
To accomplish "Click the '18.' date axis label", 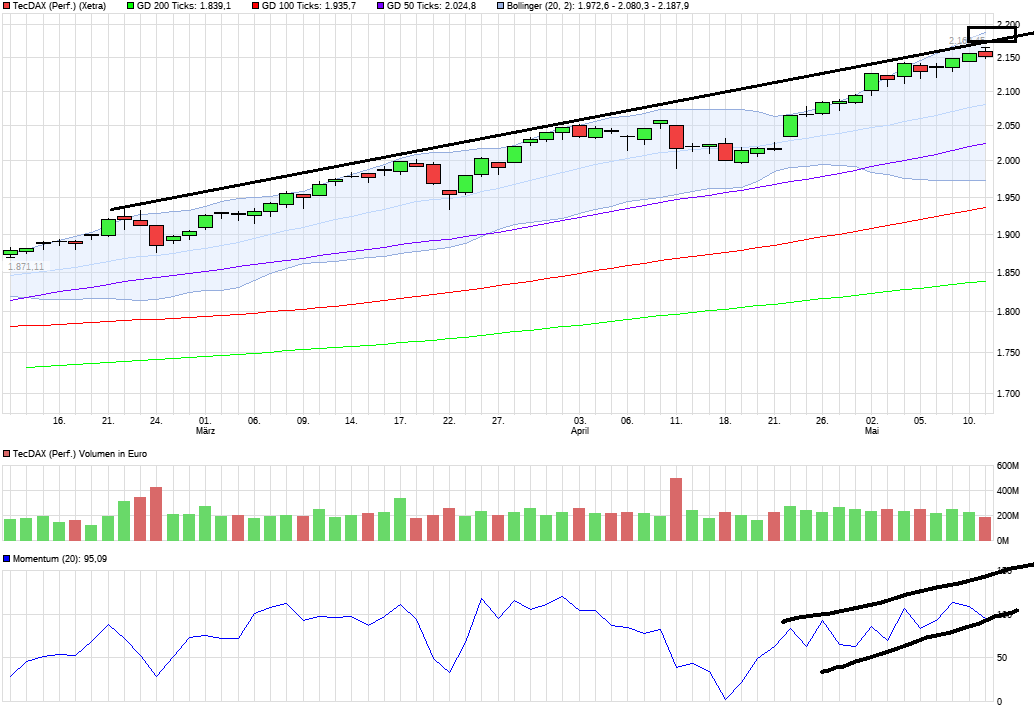I will coord(725,421).
